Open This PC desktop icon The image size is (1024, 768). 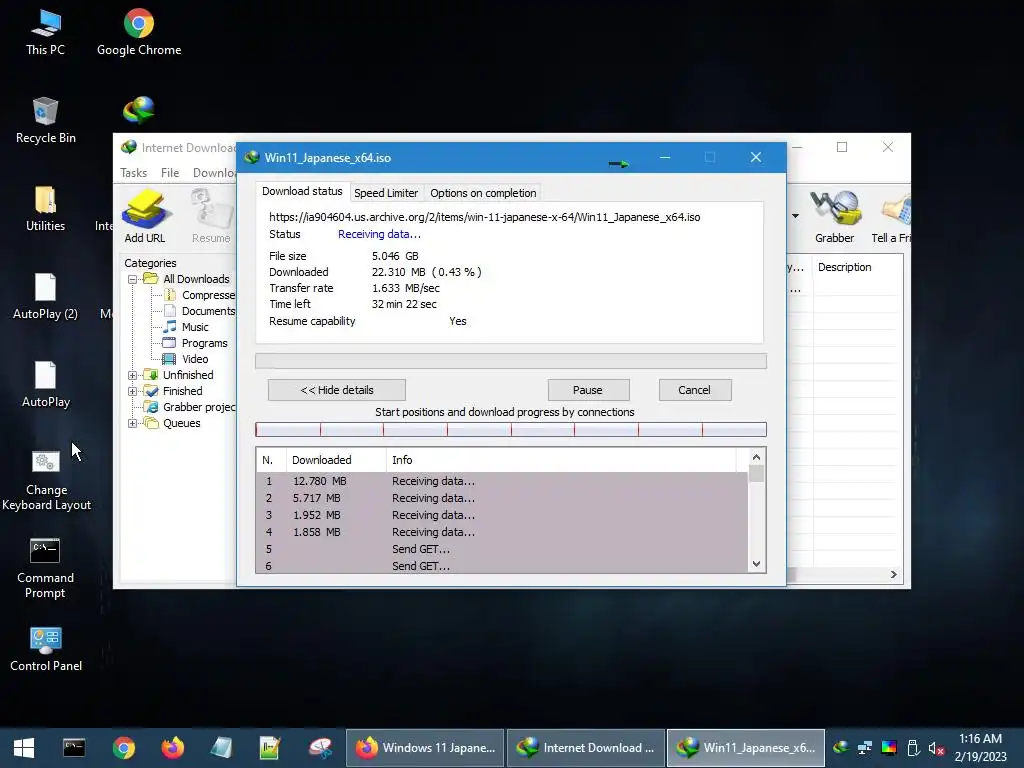tap(45, 33)
